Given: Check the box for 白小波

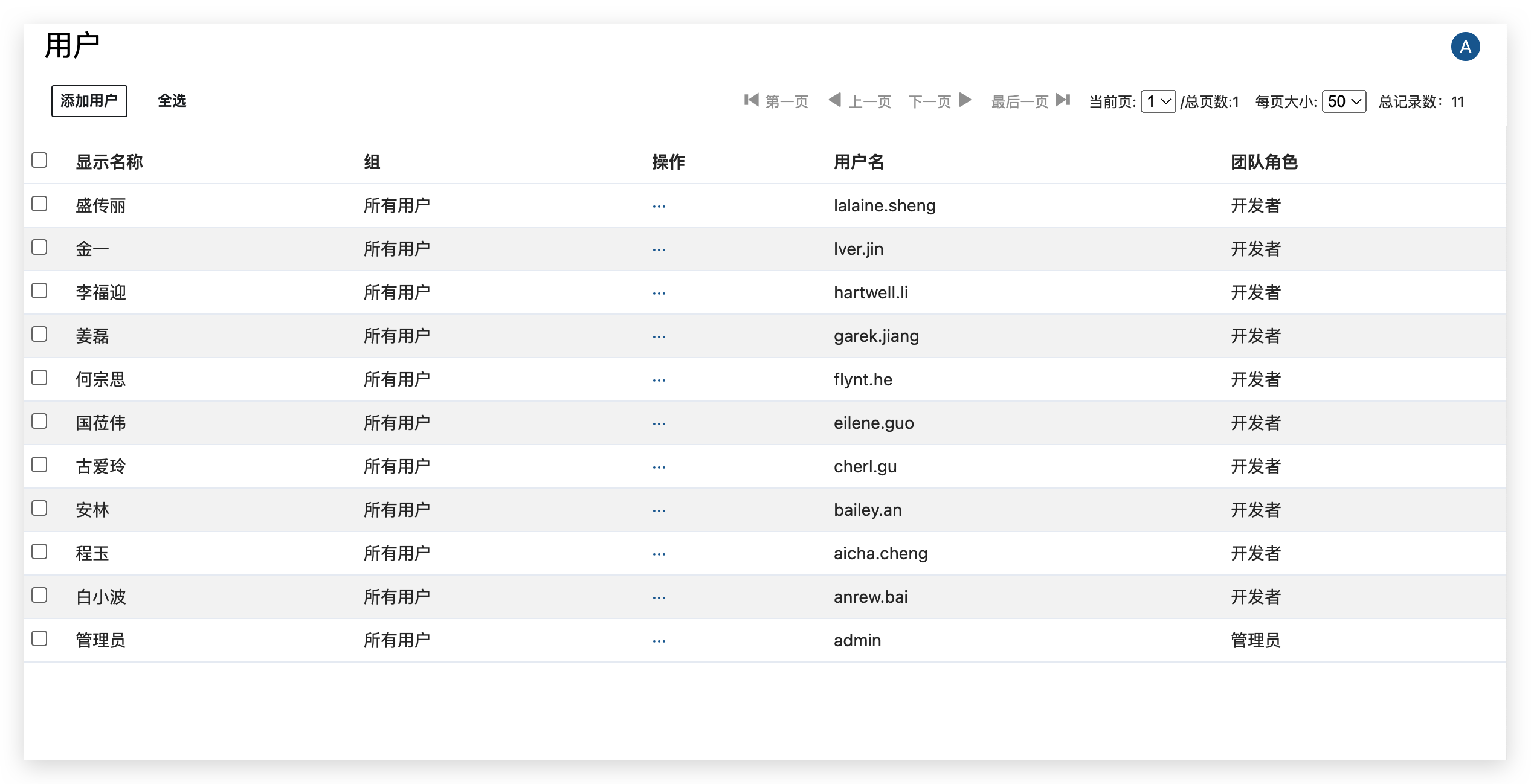Looking at the screenshot, I should point(39,595).
